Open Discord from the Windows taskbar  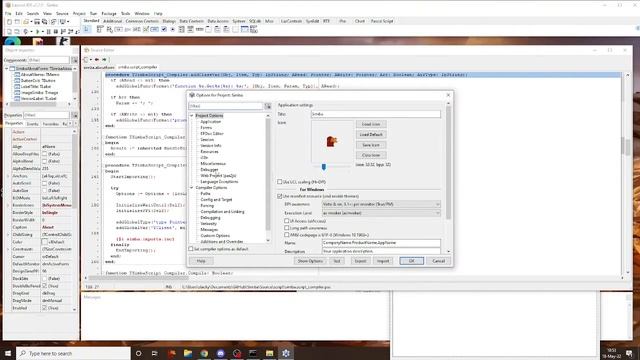220,353
